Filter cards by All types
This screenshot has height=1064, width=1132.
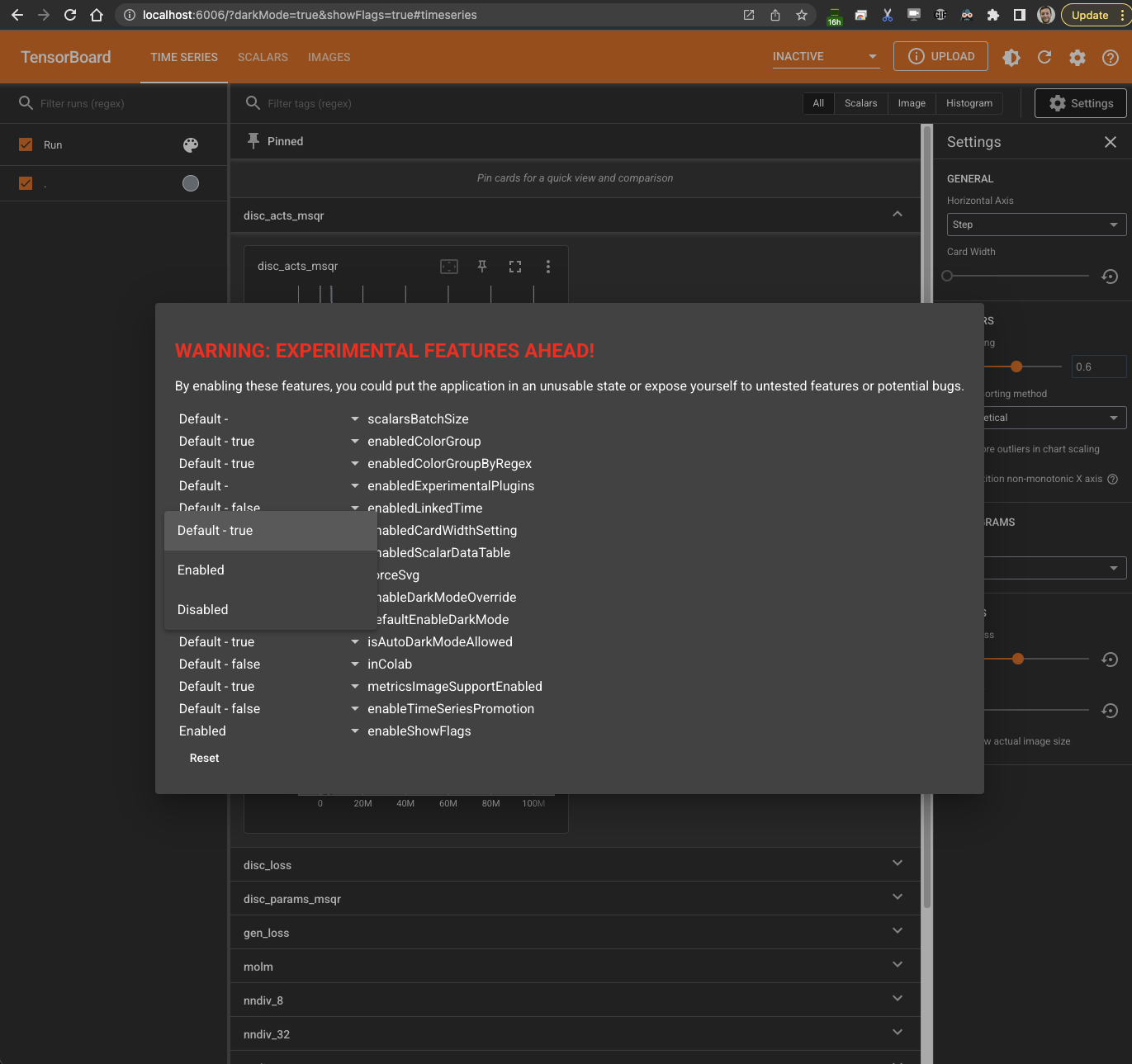(818, 103)
